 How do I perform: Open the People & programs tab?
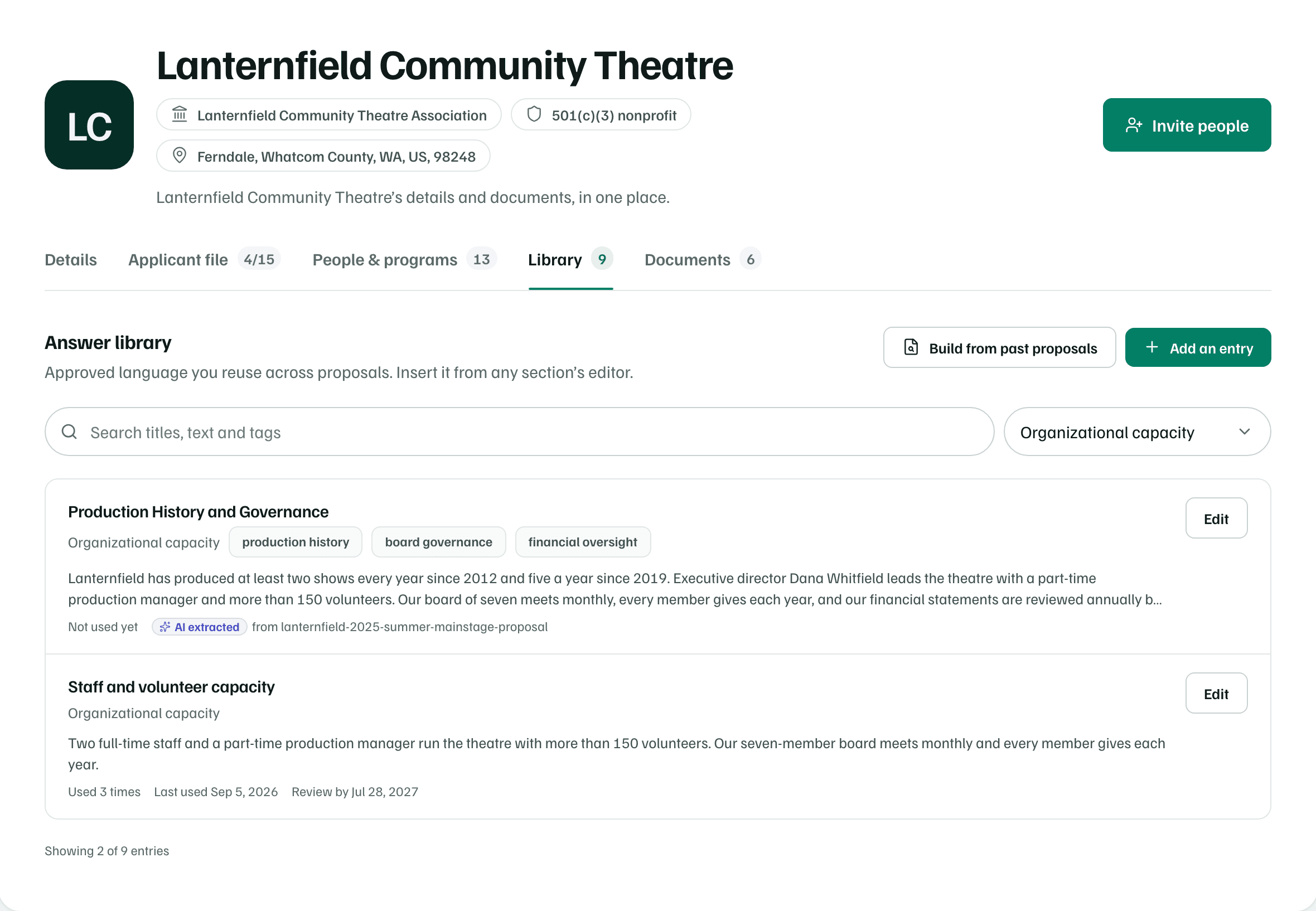pos(405,260)
